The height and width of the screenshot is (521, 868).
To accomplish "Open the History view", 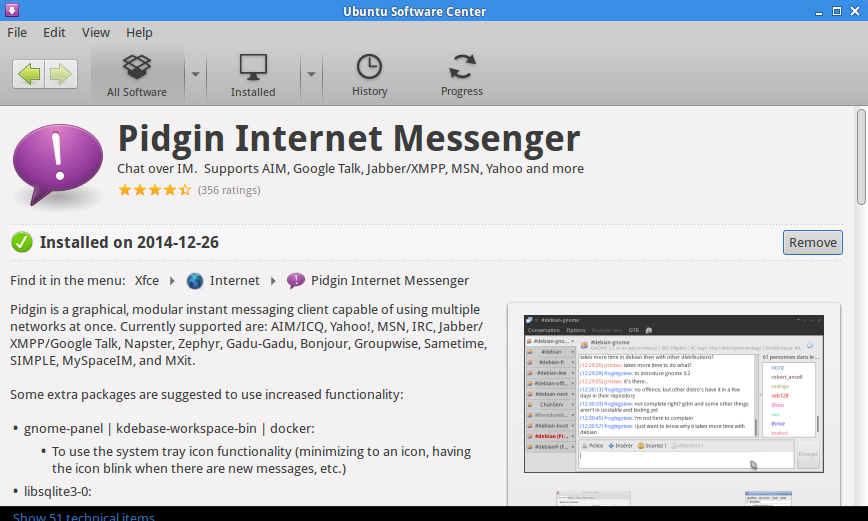I will [x=369, y=76].
